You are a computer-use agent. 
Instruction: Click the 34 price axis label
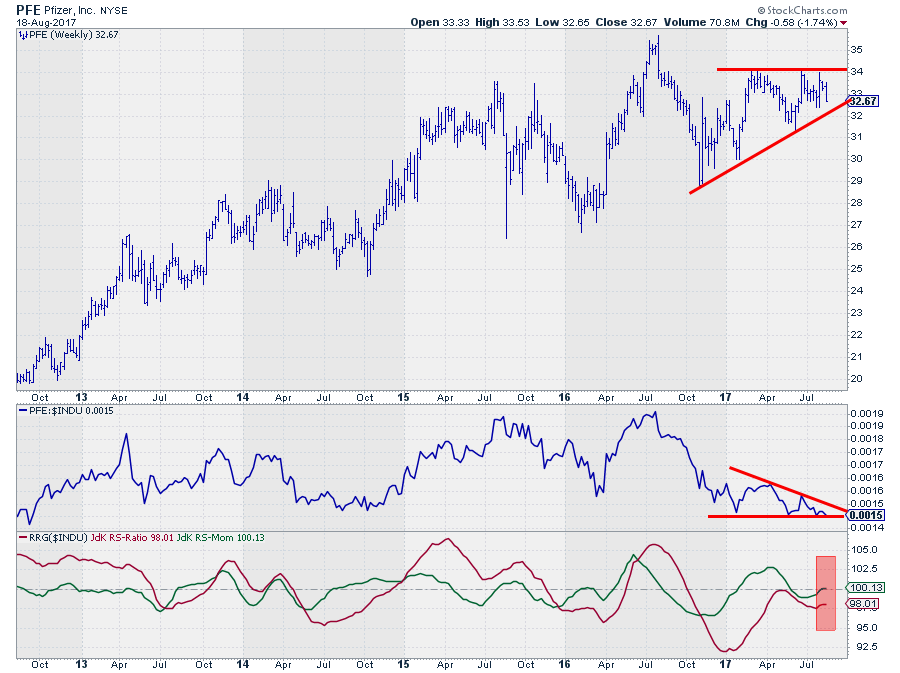point(856,72)
